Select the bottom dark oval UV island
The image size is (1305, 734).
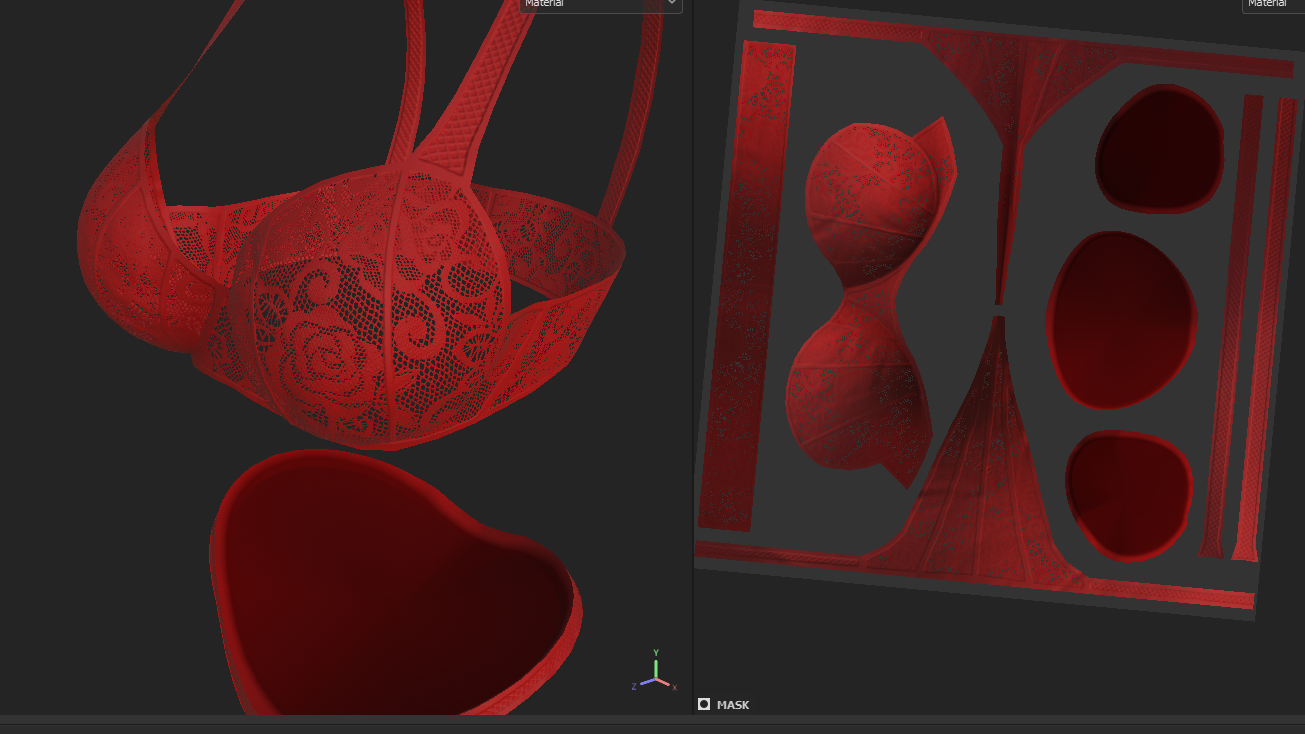[1128, 494]
